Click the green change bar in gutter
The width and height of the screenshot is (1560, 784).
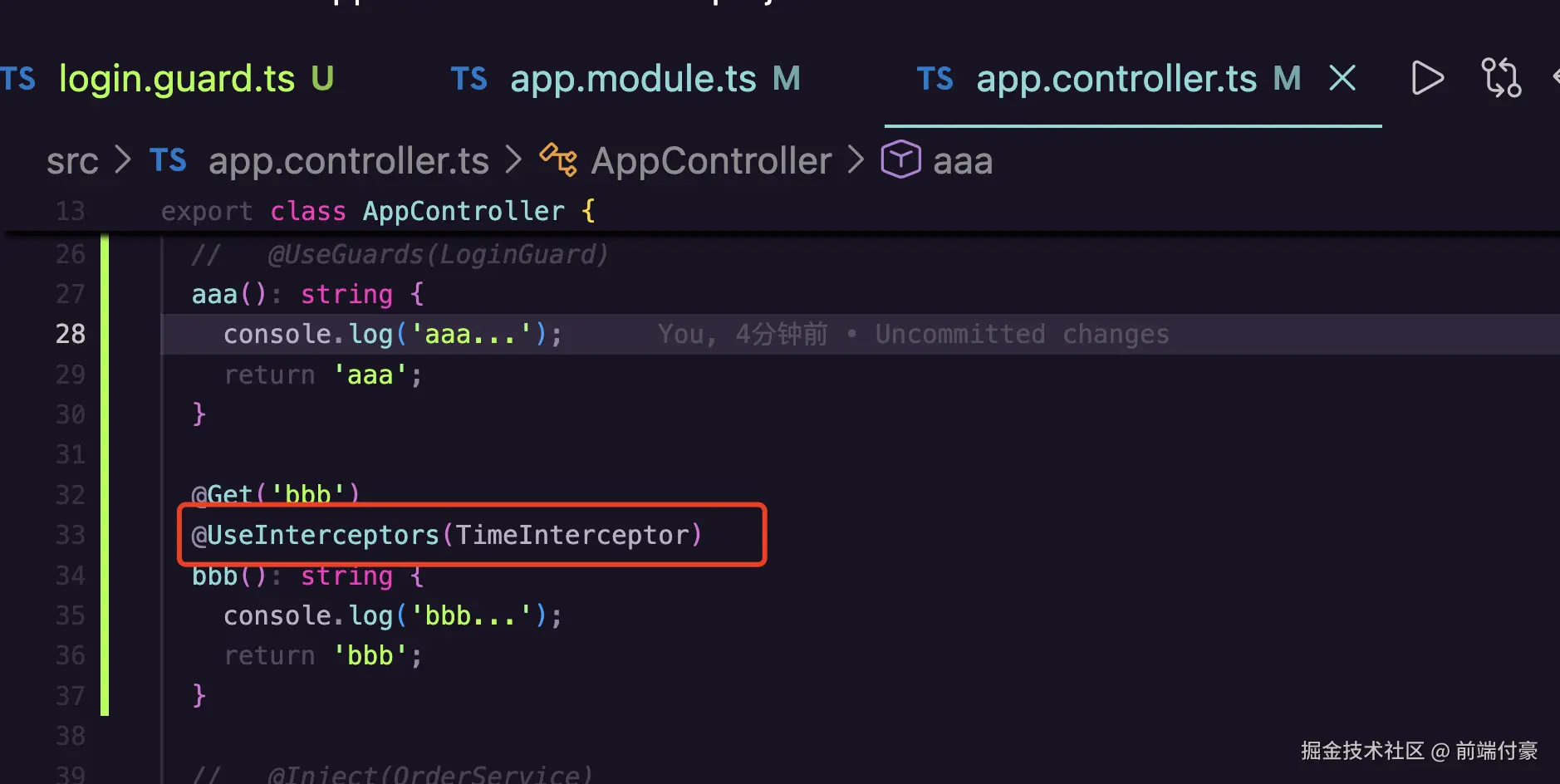coord(105,475)
